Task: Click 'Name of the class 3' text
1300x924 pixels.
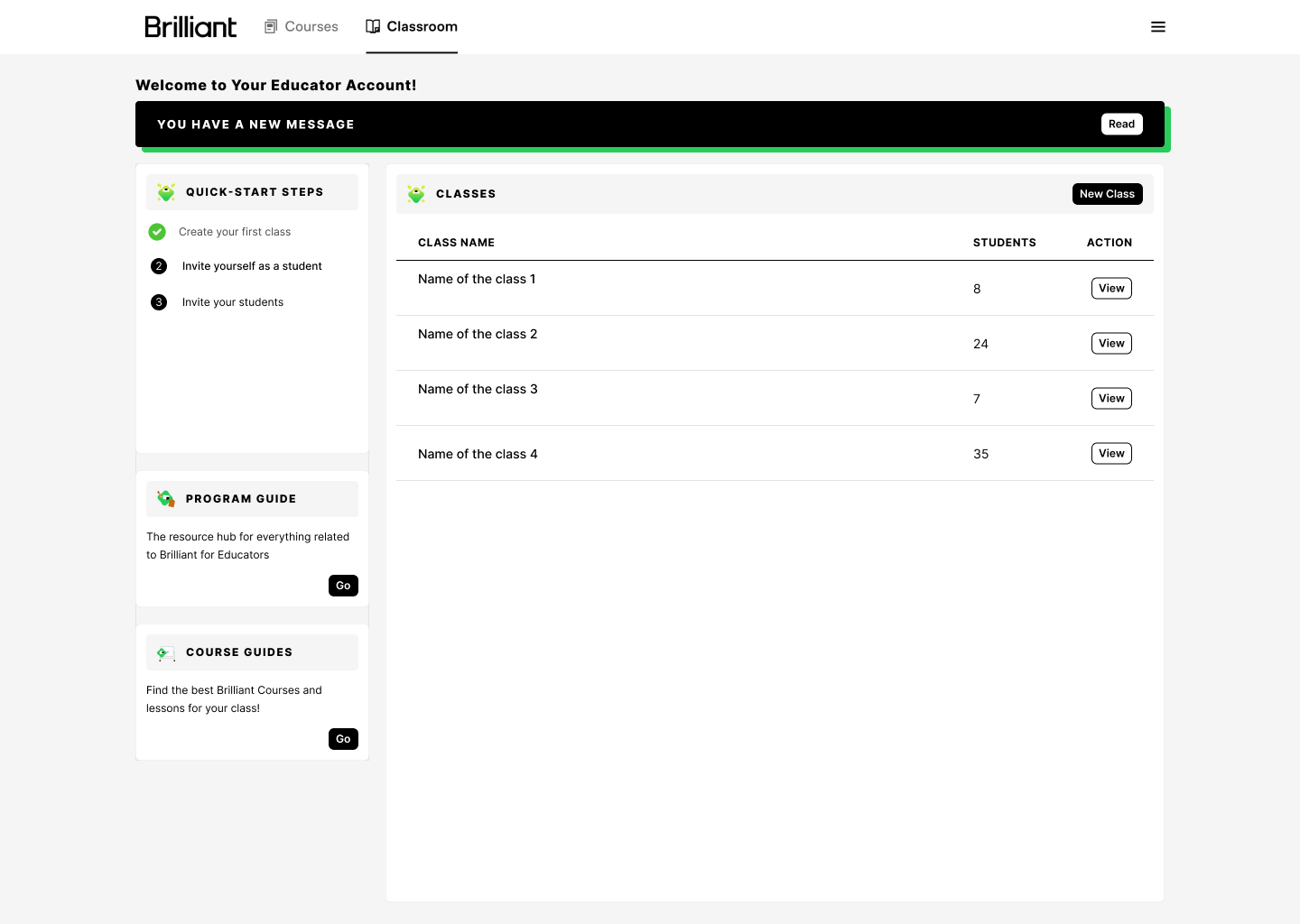Action: coord(478,390)
